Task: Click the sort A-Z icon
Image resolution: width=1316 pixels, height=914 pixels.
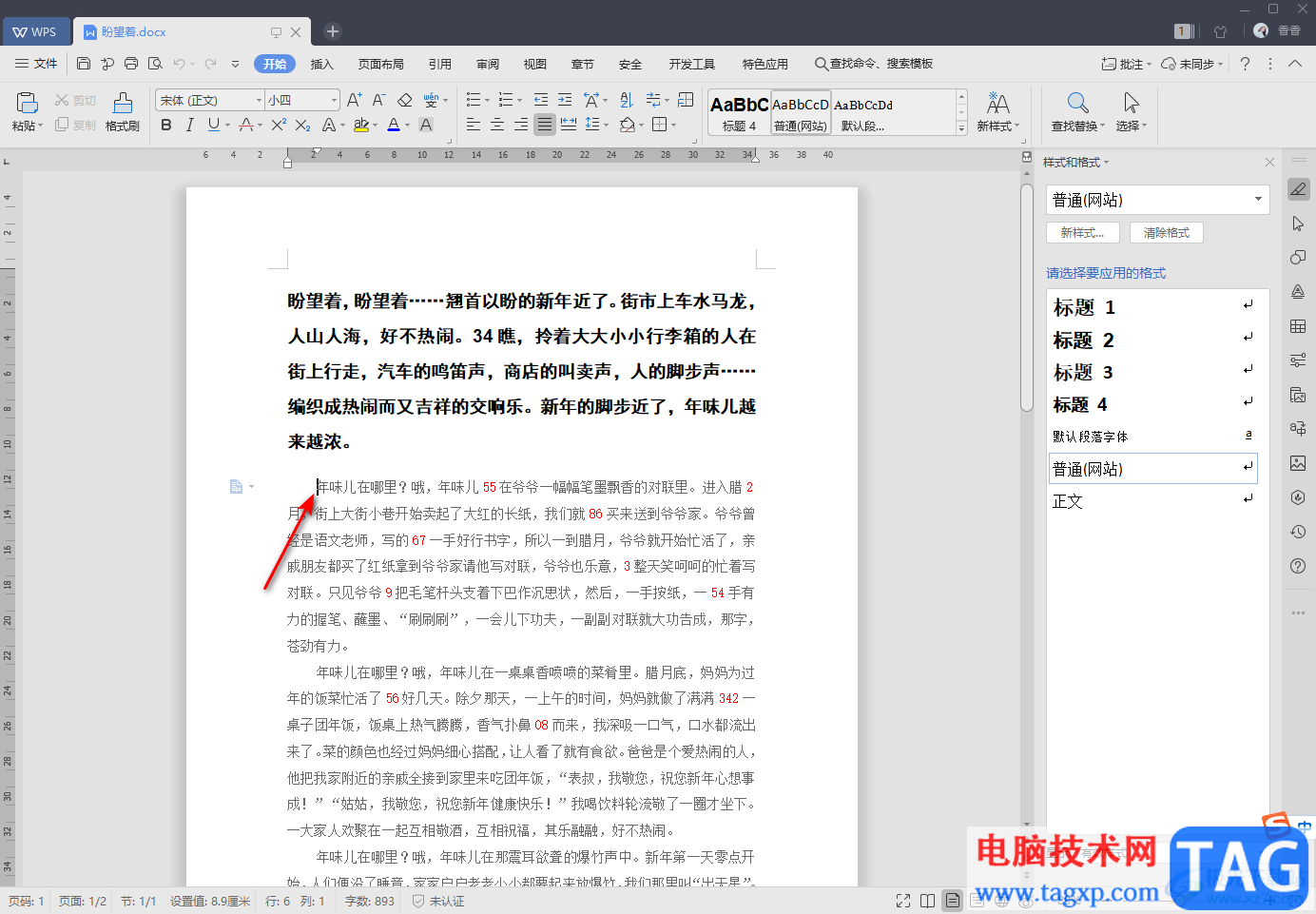Action: tap(627, 100)
